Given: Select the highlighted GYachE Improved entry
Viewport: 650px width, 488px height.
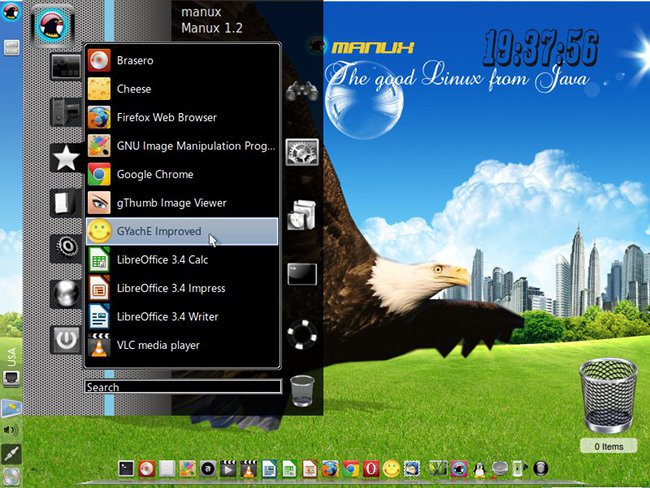Looking at the screenshot, I should pyautogui.click(x=182, y=231).
